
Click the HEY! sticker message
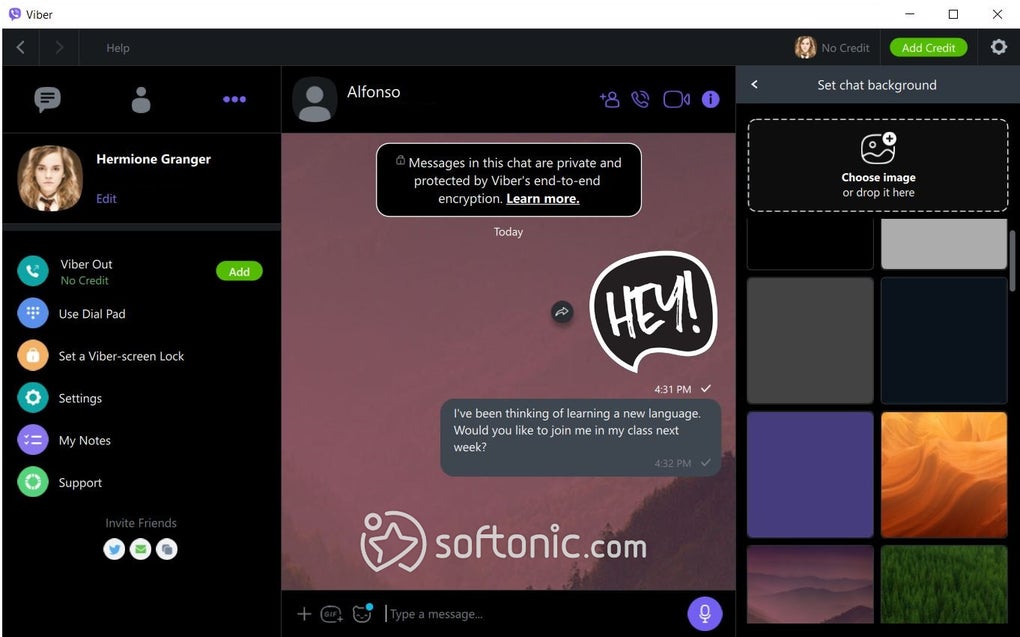(x=653, y=312)
